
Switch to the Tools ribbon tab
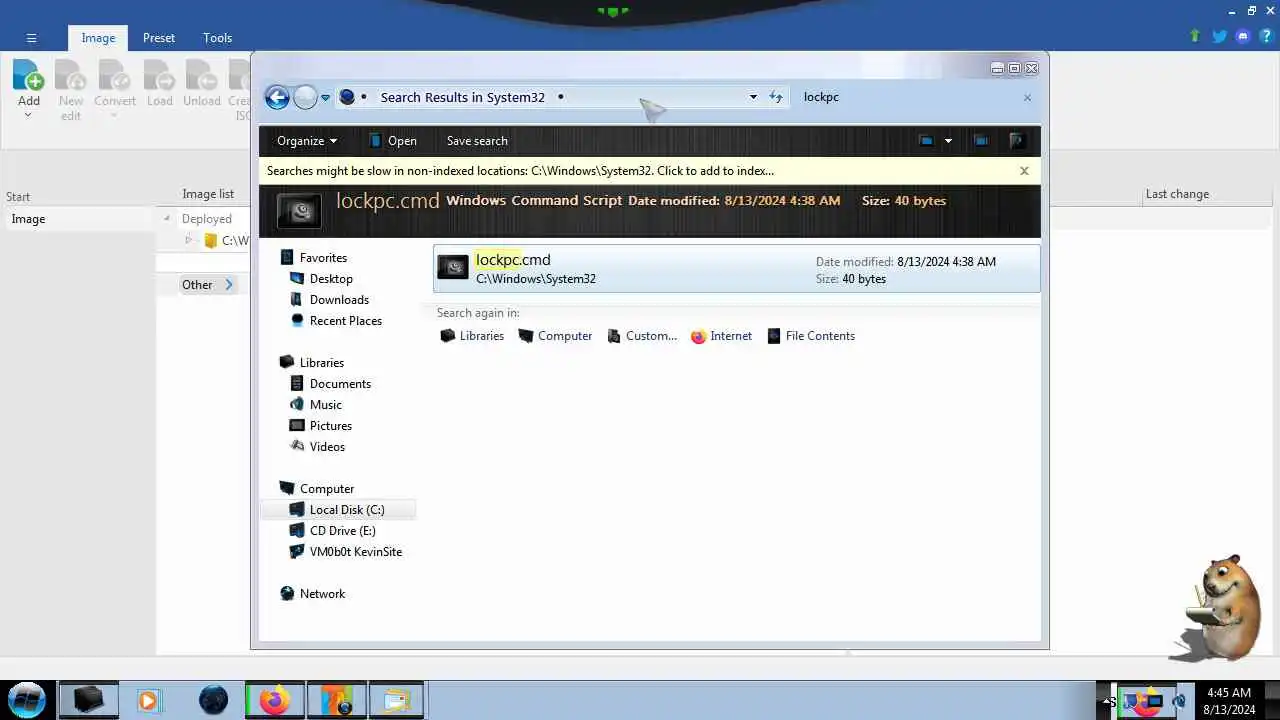coord(217,38)
